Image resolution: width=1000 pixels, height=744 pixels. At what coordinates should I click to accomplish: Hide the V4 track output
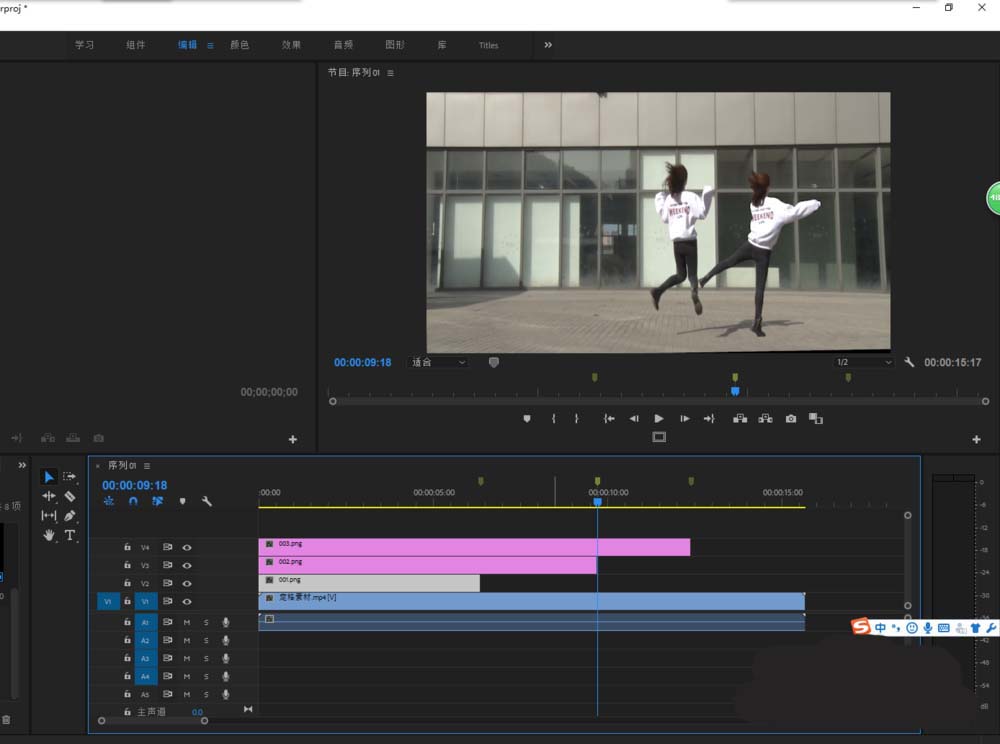[x=187, y=548]
